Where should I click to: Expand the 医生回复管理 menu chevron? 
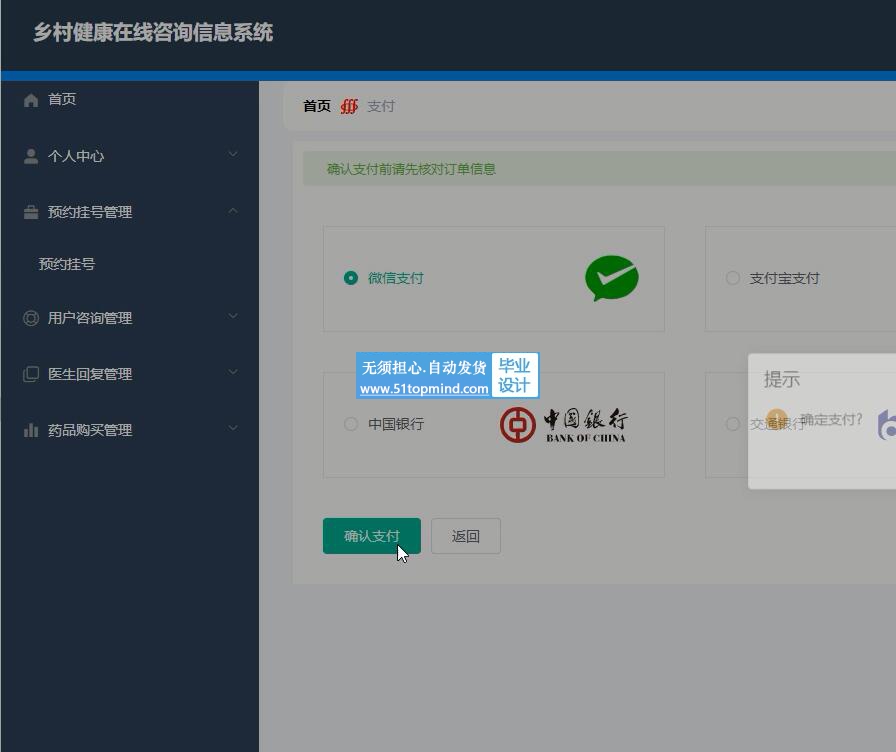coord(233,372)
